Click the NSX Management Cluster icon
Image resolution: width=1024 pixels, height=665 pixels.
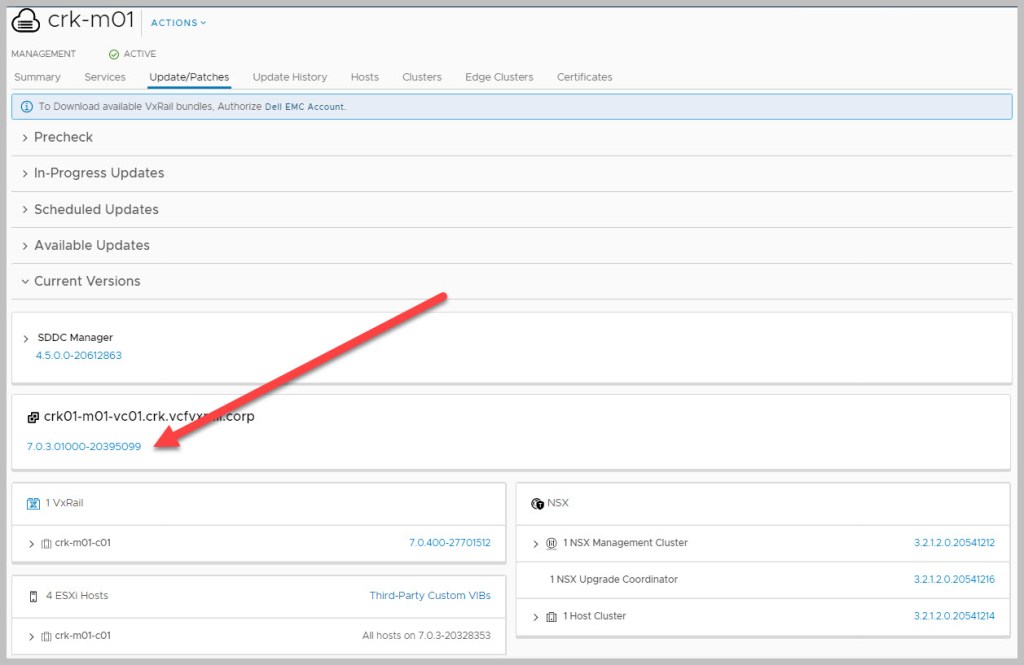pos(551,543)
